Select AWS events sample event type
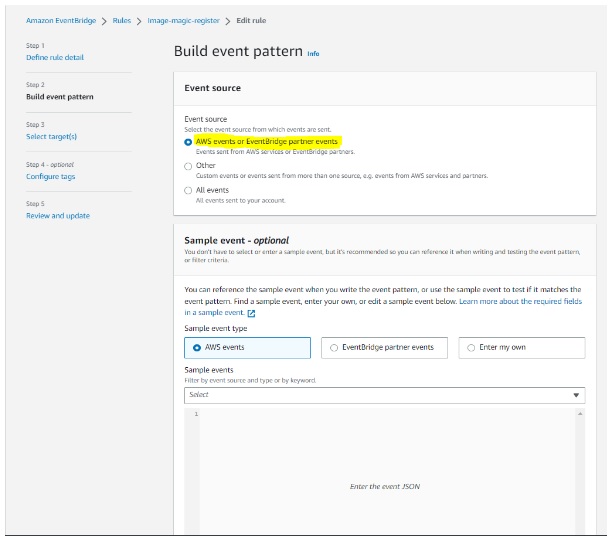The height and width of the screenshot is (542, 613). [247, 348]
